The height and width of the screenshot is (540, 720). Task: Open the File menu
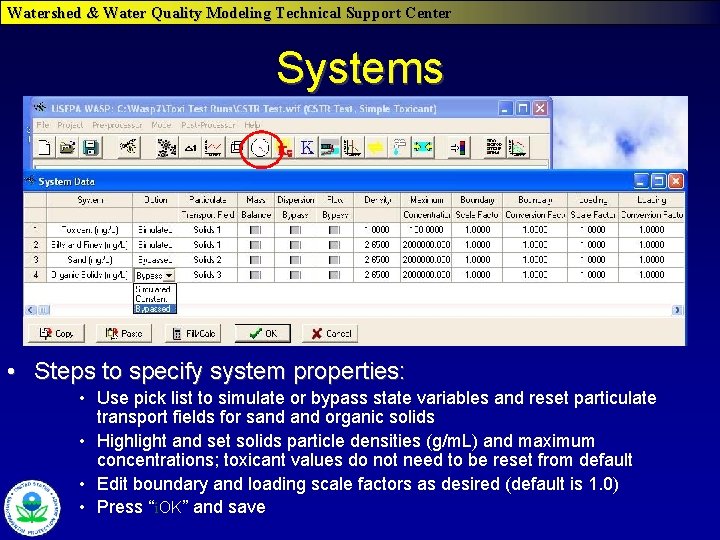[x=42, y=125]
